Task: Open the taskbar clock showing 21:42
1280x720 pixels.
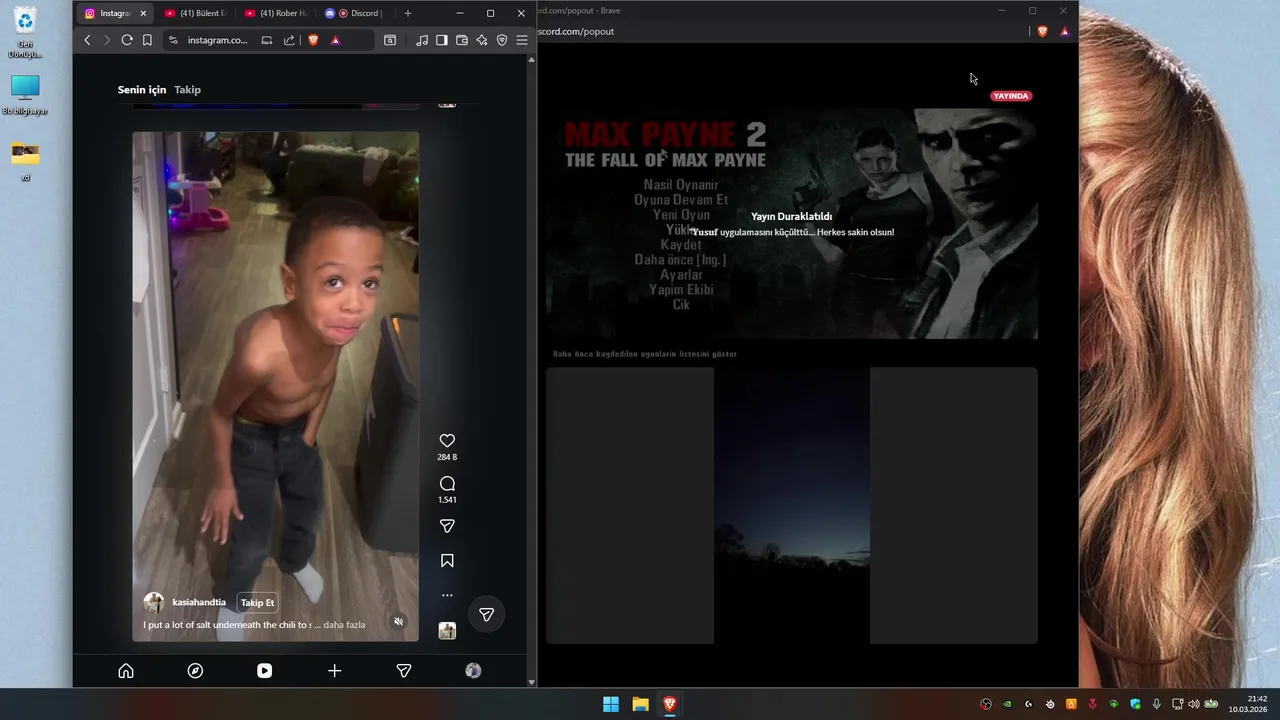Action: click(x=1250, y=704)
